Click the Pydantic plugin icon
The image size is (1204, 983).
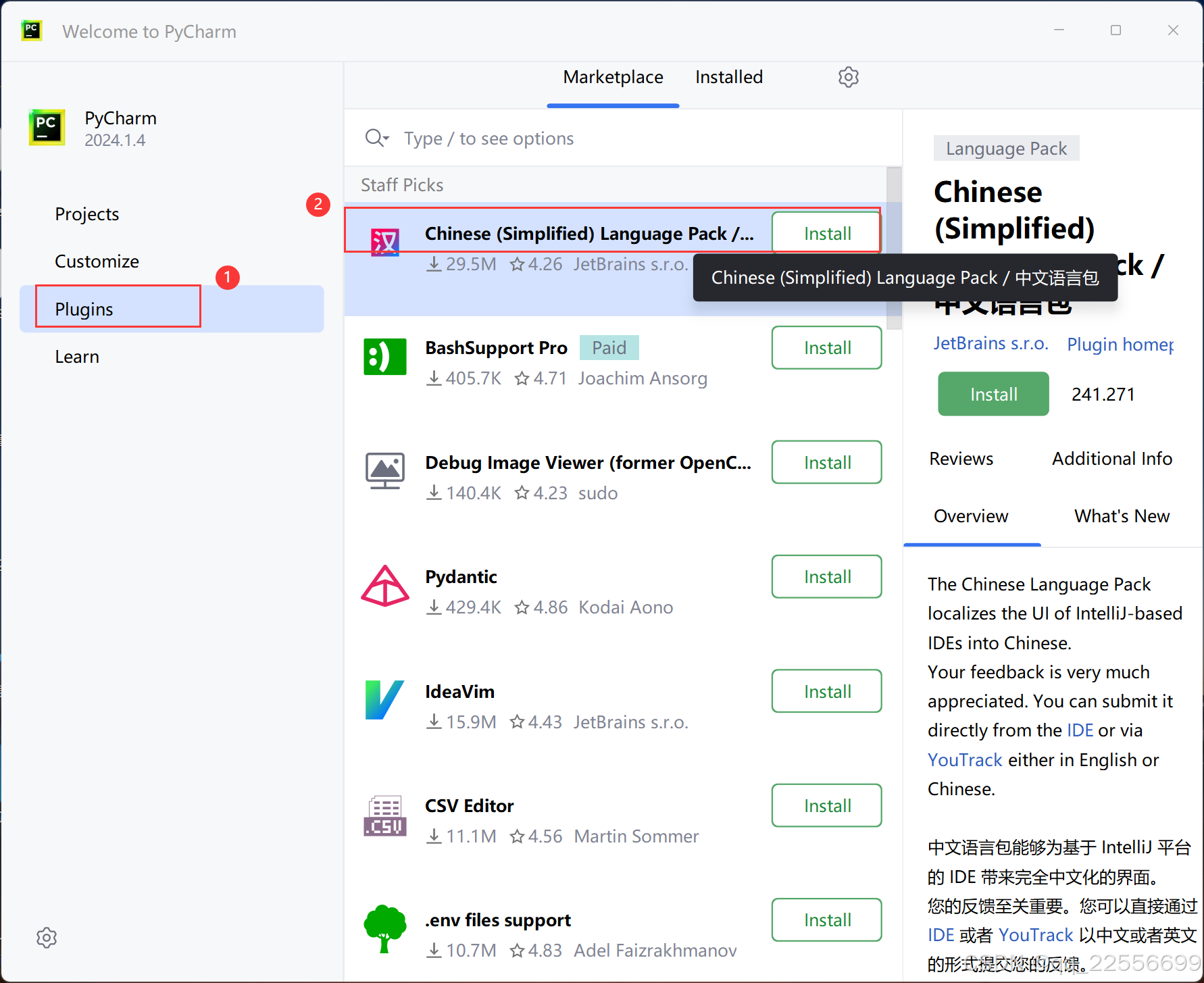tap(385, 586)
